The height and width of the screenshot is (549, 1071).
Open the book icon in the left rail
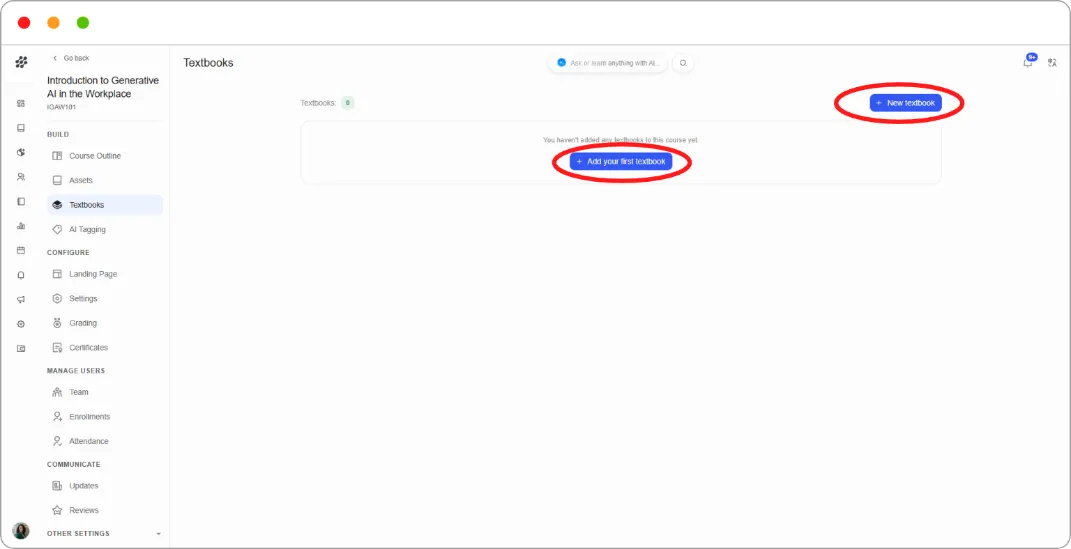click(x=21, y=128)
